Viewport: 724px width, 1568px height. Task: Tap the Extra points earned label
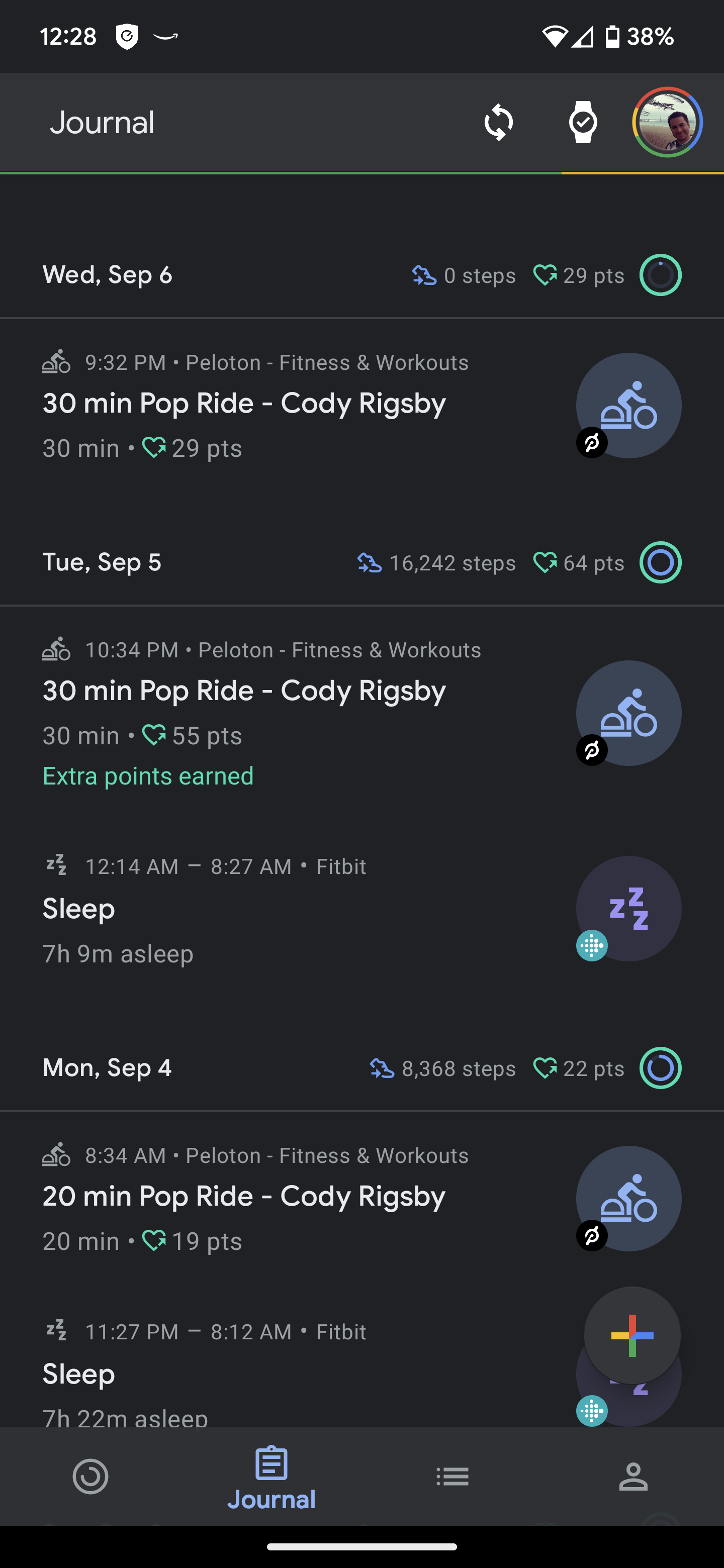click(148, 776)
